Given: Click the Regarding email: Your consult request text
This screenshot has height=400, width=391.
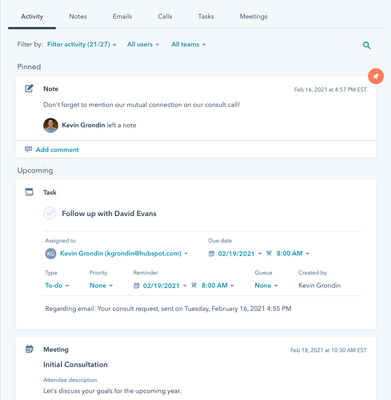Looking at the screenshot, I should 168,309.
